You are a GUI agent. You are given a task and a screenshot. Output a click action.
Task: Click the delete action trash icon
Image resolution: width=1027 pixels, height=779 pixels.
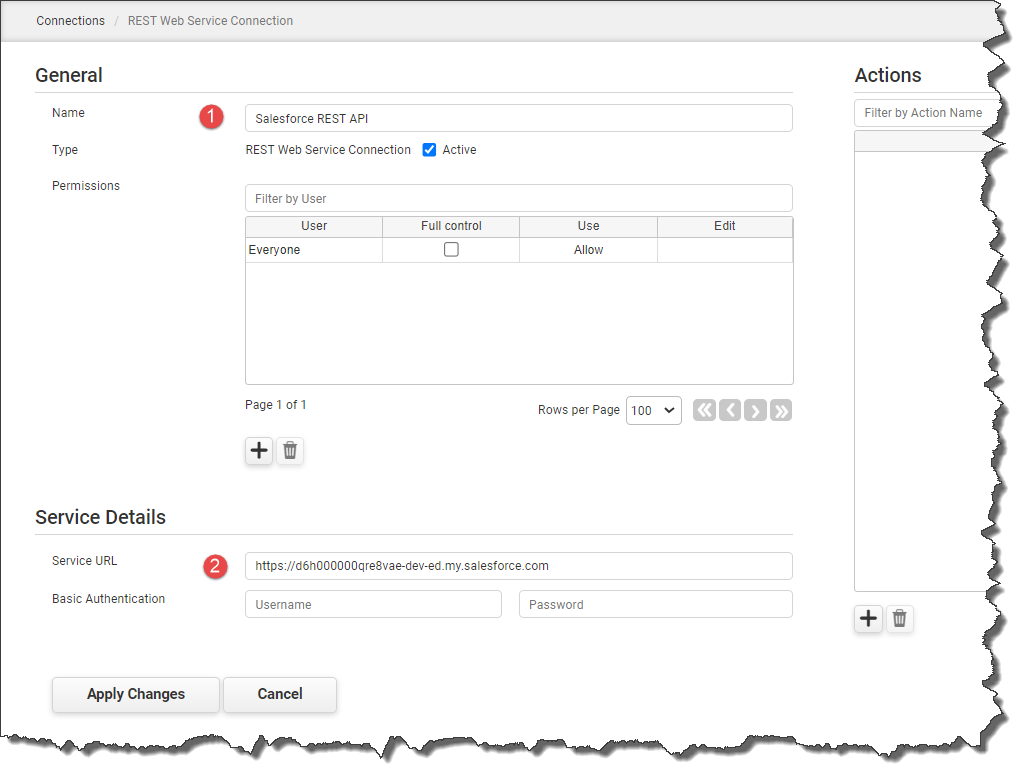900,619
